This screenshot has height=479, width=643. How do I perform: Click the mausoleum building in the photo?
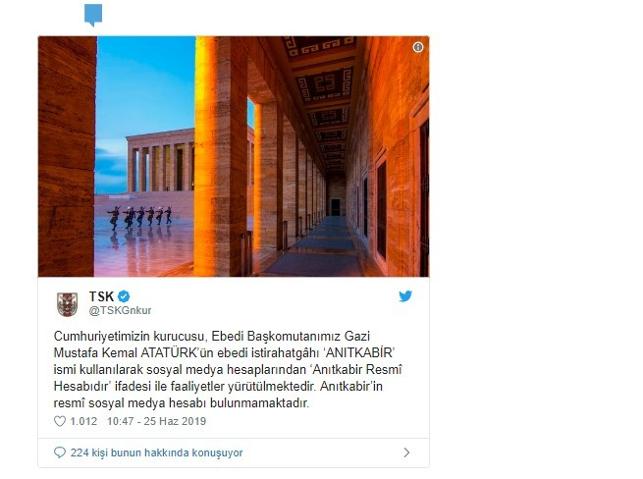[x=160, y=161]
